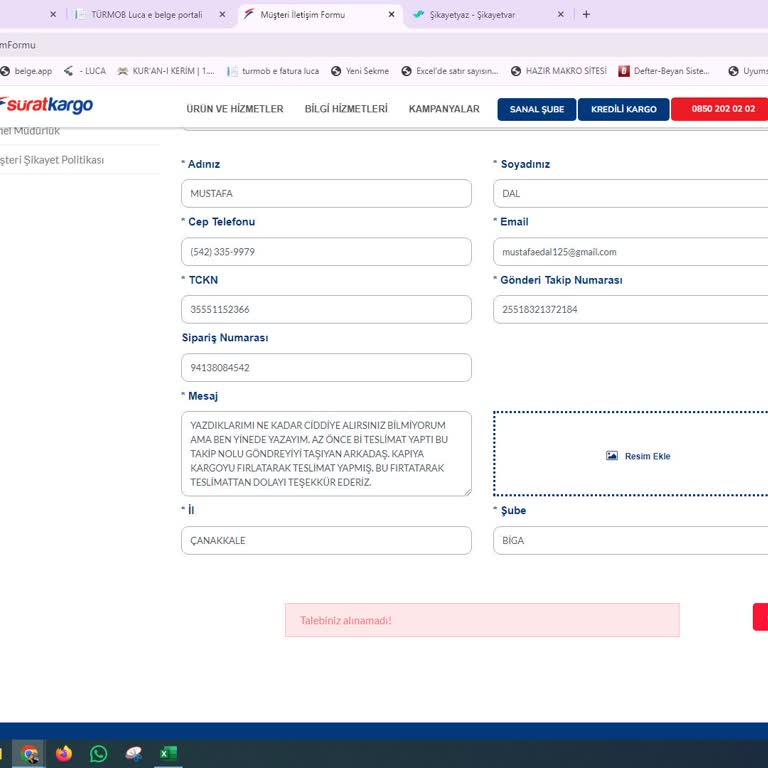
Task: Open BİLGİ HİZMETLERİ menu
Action: [345, 109]
